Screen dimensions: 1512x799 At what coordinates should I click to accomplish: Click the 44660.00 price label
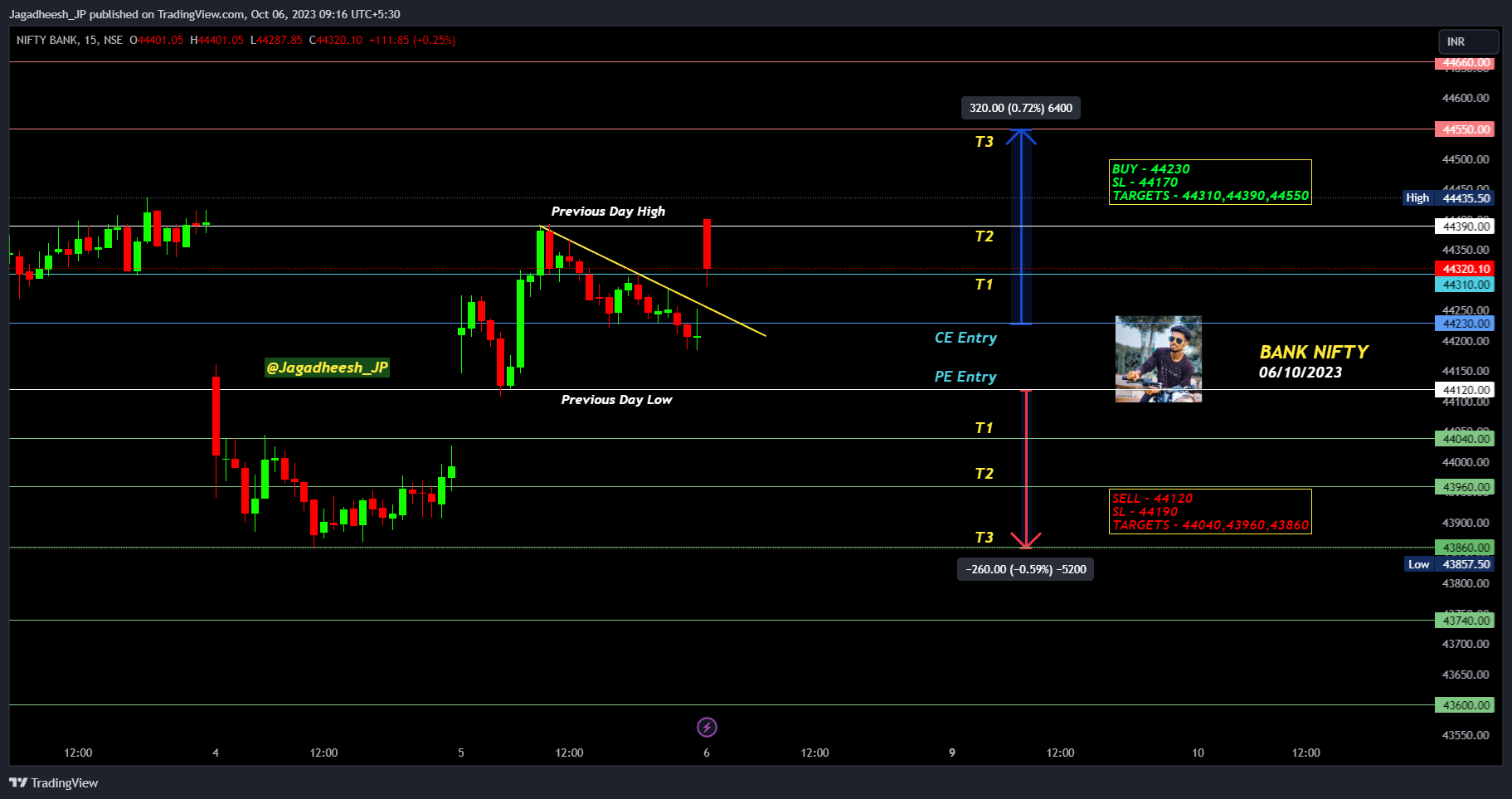click(x=1465, y=63)
